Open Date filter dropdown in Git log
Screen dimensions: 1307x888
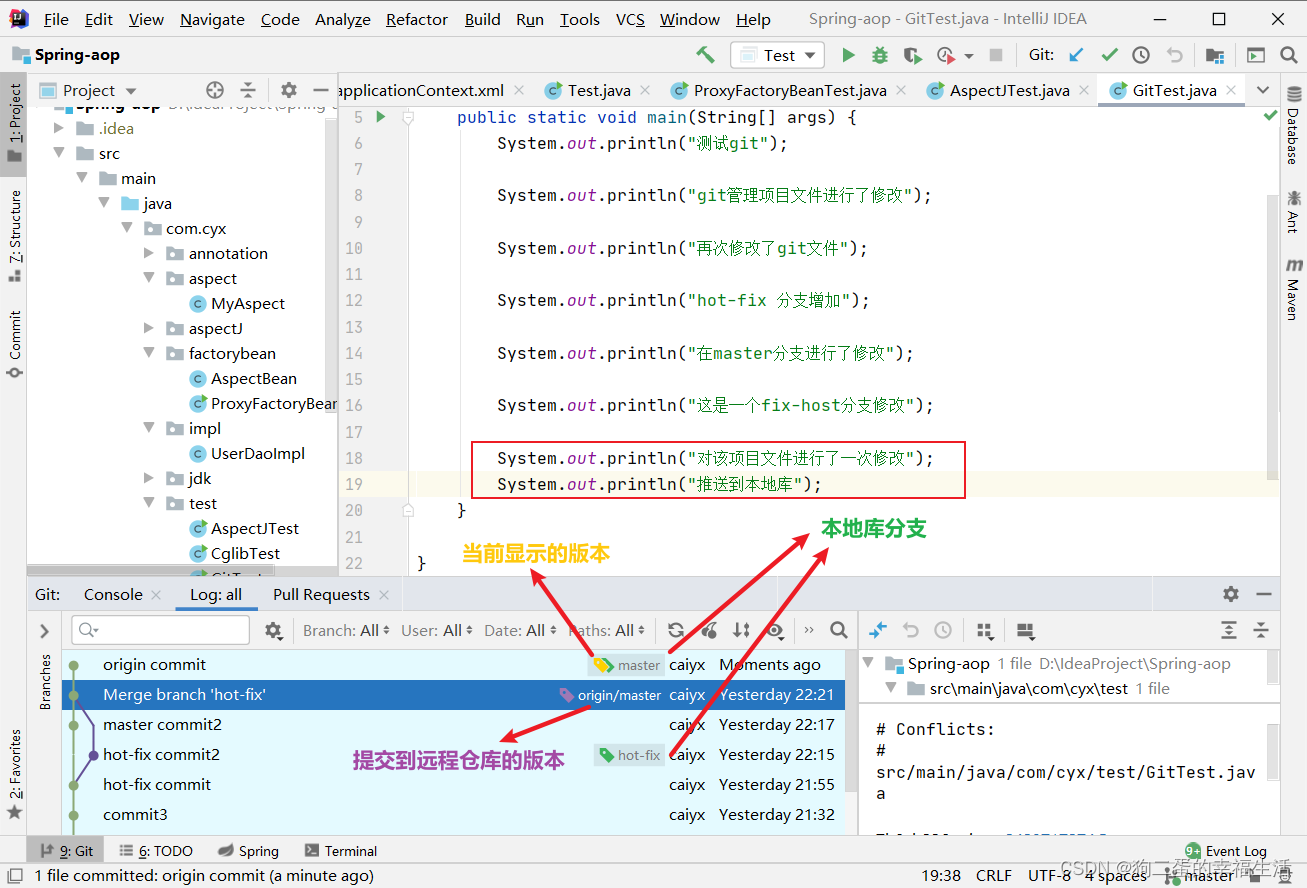click(x=521, y=630)
